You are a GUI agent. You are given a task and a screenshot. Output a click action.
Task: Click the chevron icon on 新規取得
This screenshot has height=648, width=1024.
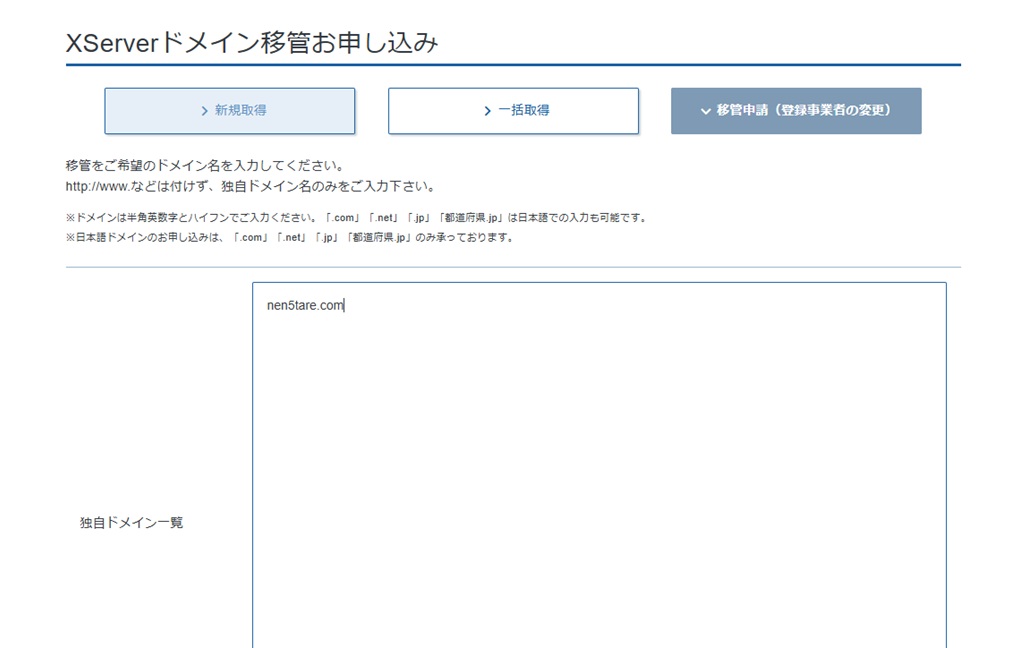(x=204, y=111)
